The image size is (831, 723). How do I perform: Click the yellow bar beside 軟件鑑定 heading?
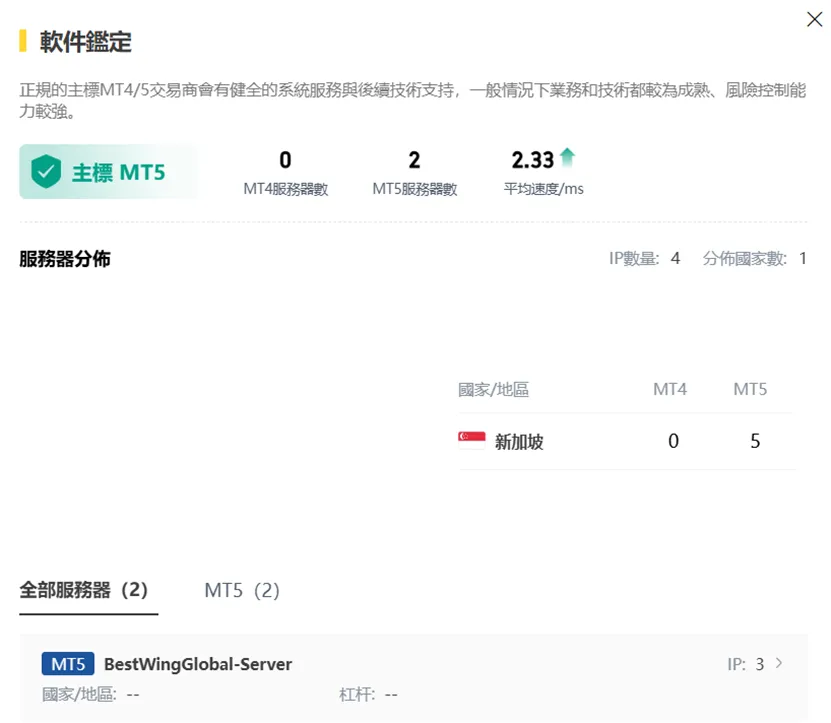(23, 41)
